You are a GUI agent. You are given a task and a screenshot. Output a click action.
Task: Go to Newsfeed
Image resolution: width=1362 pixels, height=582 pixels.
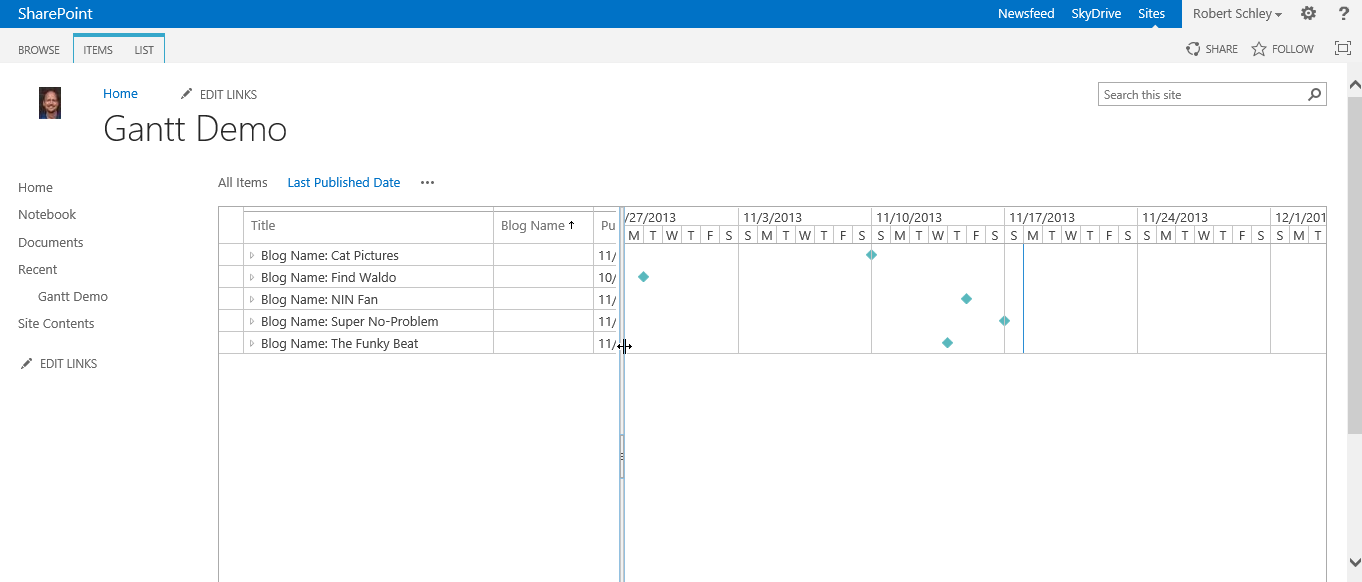click(x=1026, y=13)
